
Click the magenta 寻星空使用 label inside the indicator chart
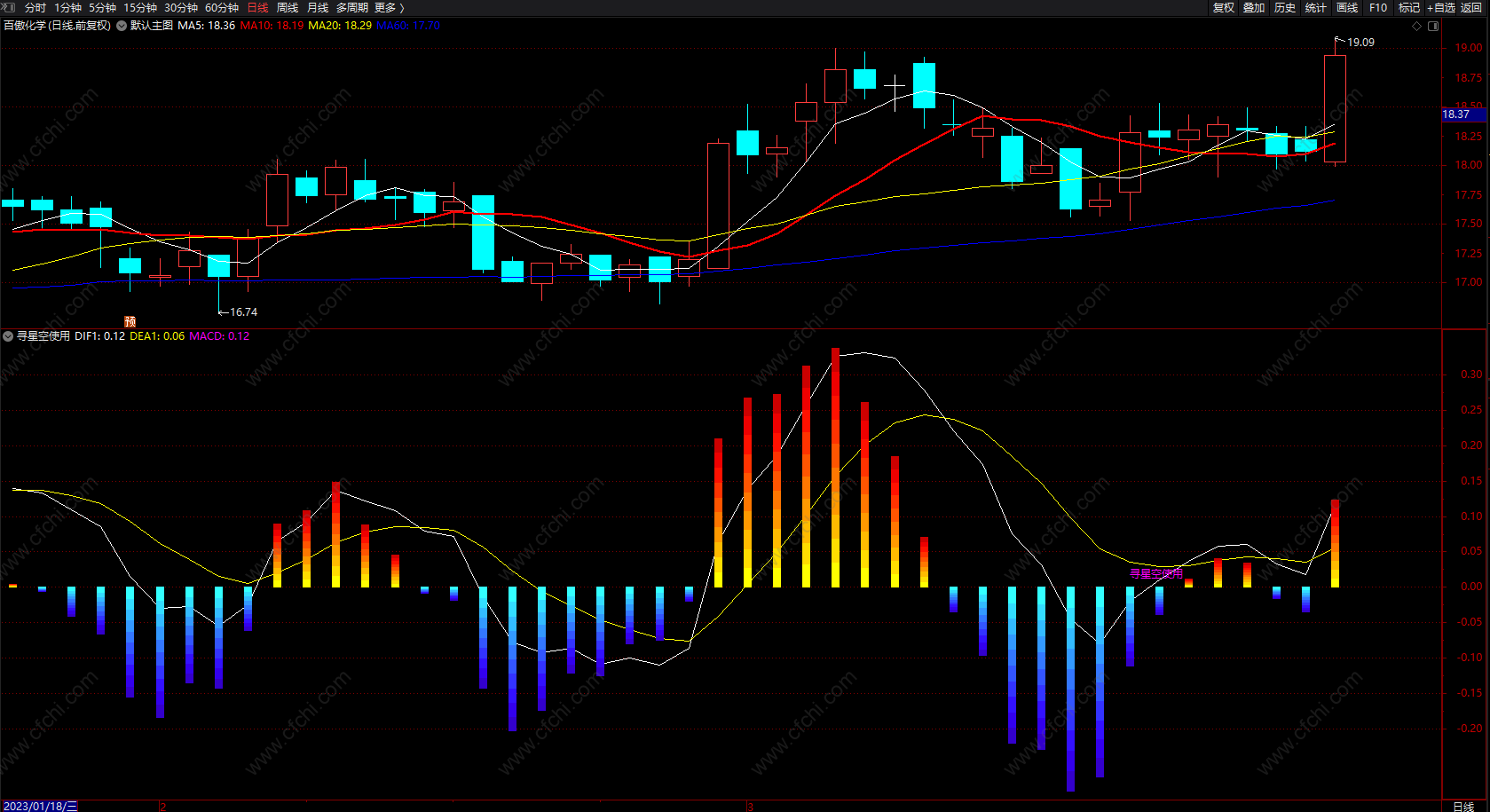coord(1155,573)
